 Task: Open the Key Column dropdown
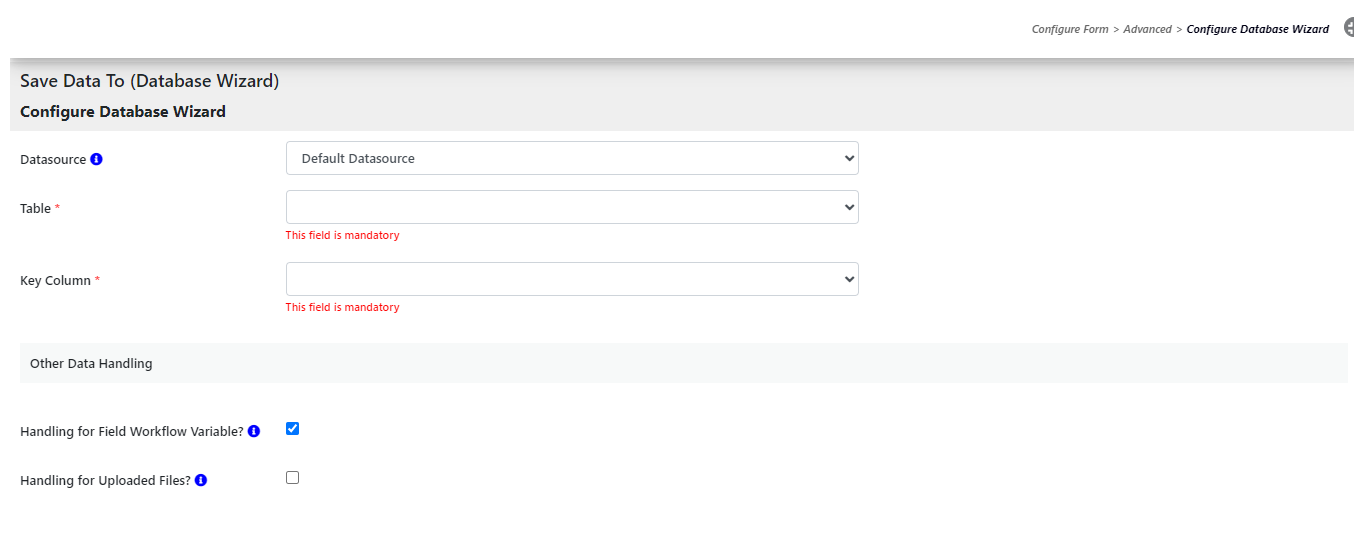(x=572, y=279)
